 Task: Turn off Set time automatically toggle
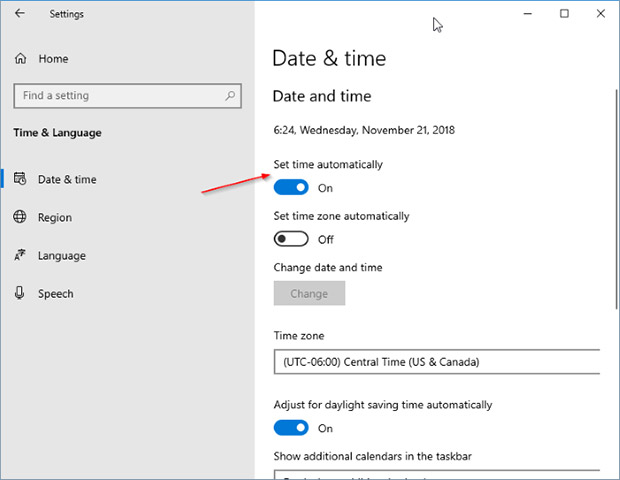tap(291, 187)
